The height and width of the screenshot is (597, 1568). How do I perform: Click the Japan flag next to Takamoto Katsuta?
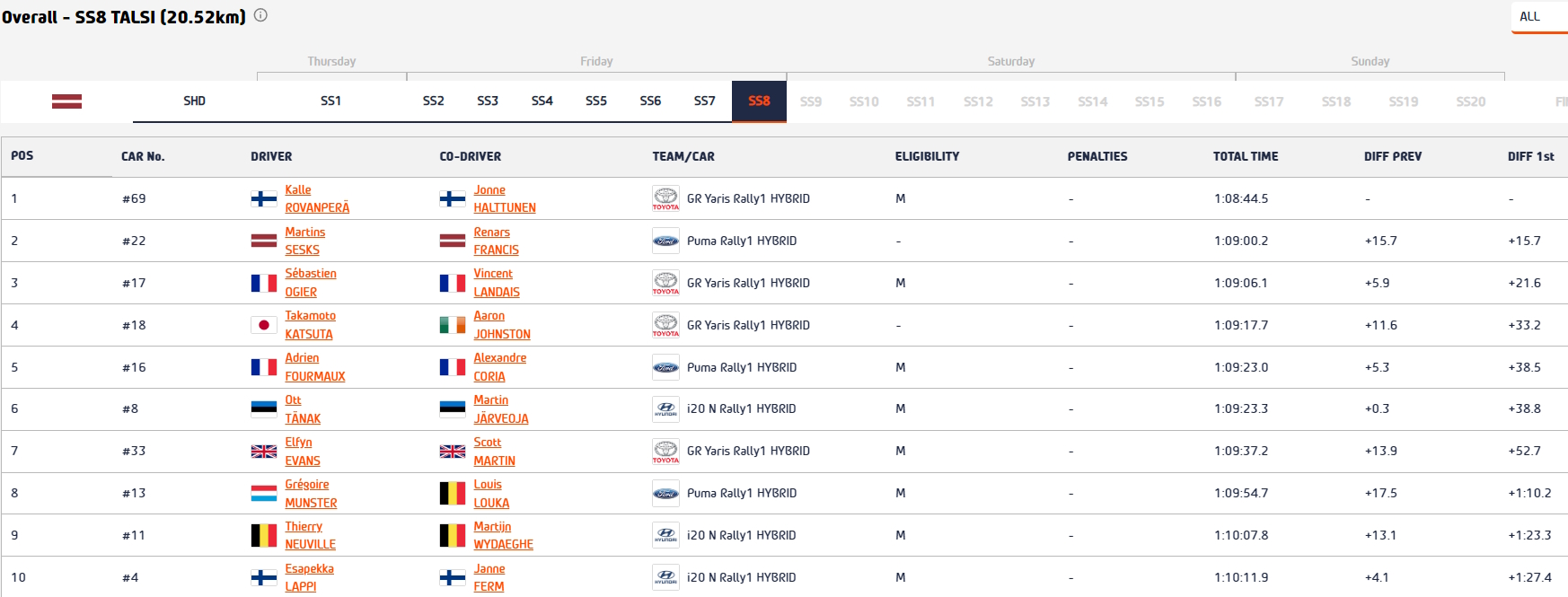coord(263,325)
